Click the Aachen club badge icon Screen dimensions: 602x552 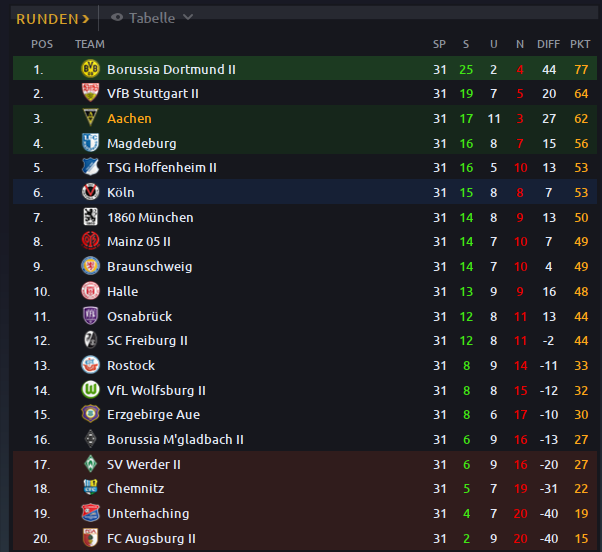(91, 117)
